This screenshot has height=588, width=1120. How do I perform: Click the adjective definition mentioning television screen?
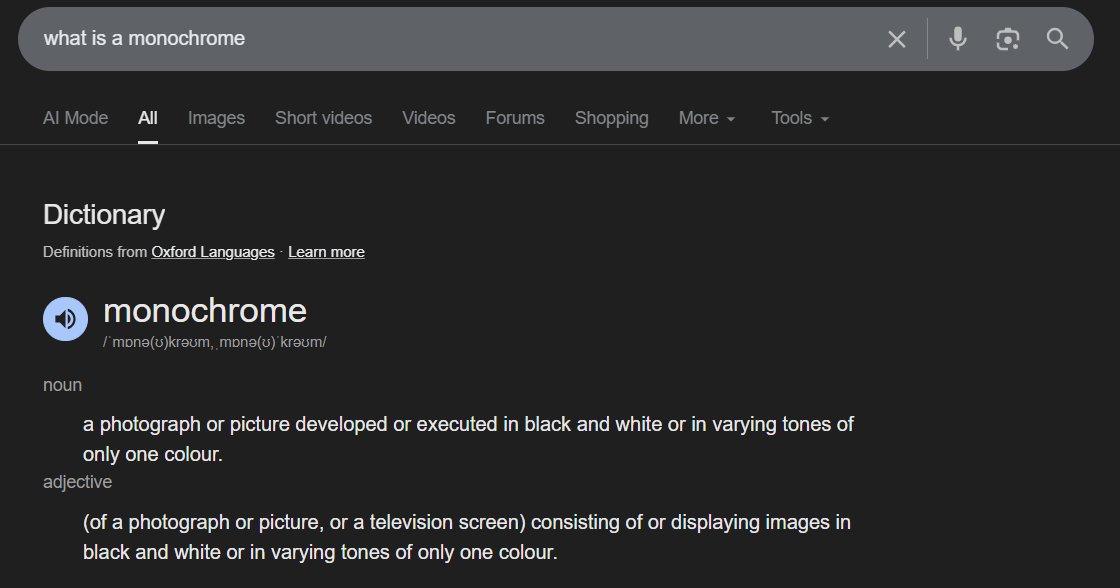tap(466, 537)
